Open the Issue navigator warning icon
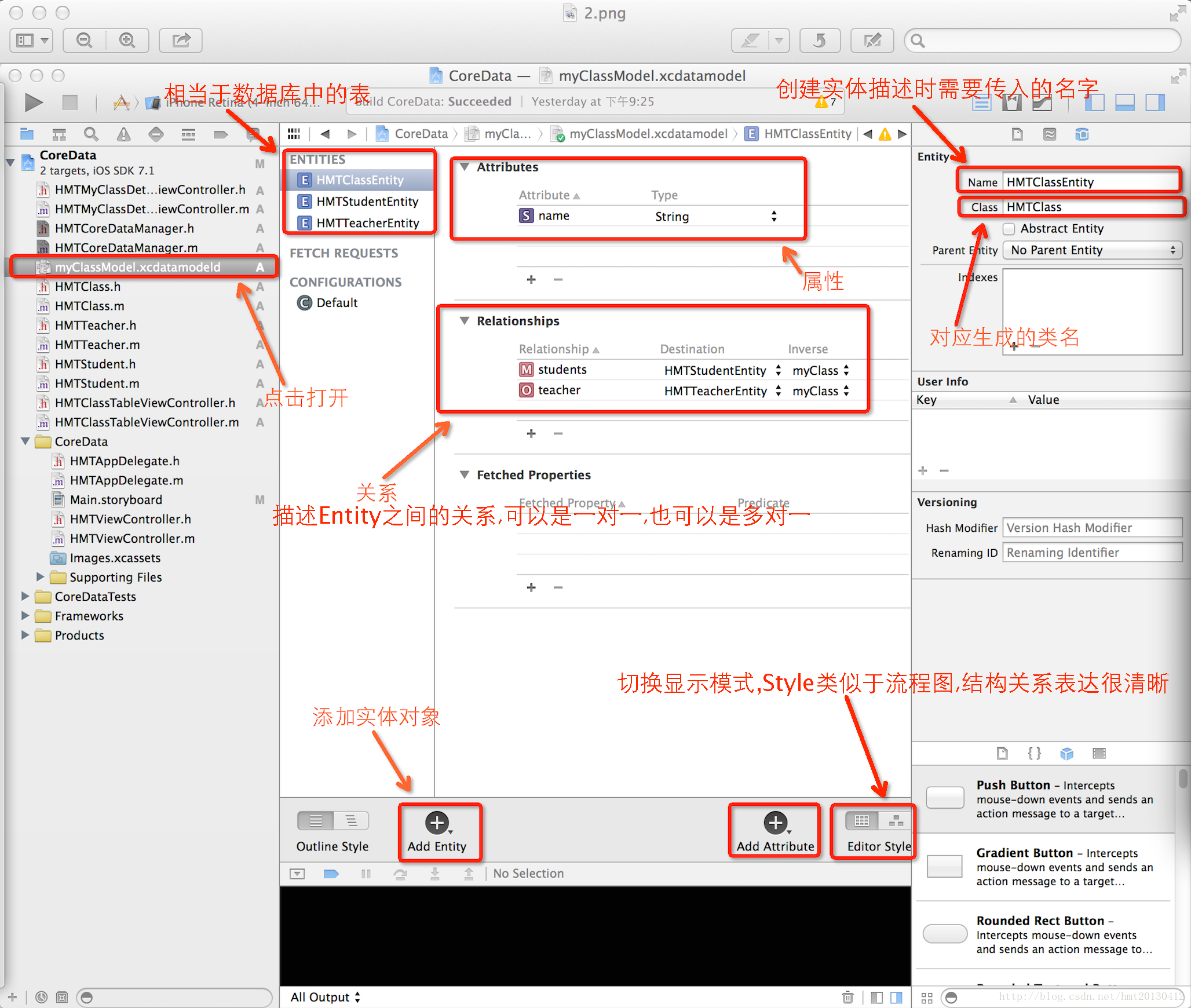The width and height of the screenshot is (1191, 1008). [x=123, y=134]
